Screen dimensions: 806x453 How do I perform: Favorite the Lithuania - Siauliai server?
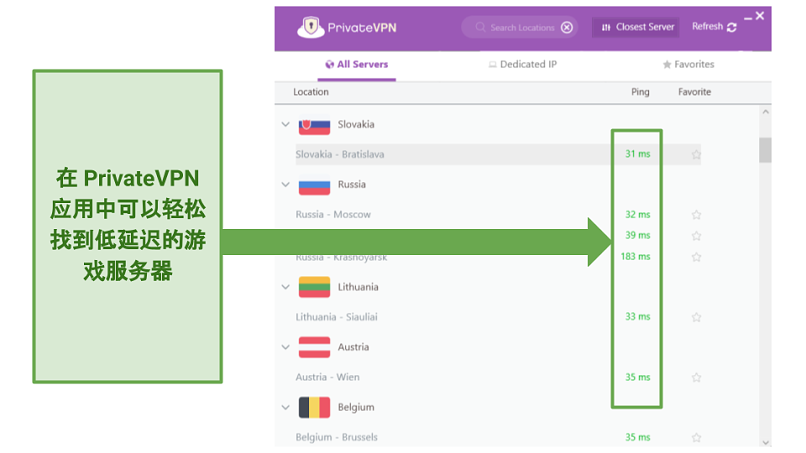(696, 317)
